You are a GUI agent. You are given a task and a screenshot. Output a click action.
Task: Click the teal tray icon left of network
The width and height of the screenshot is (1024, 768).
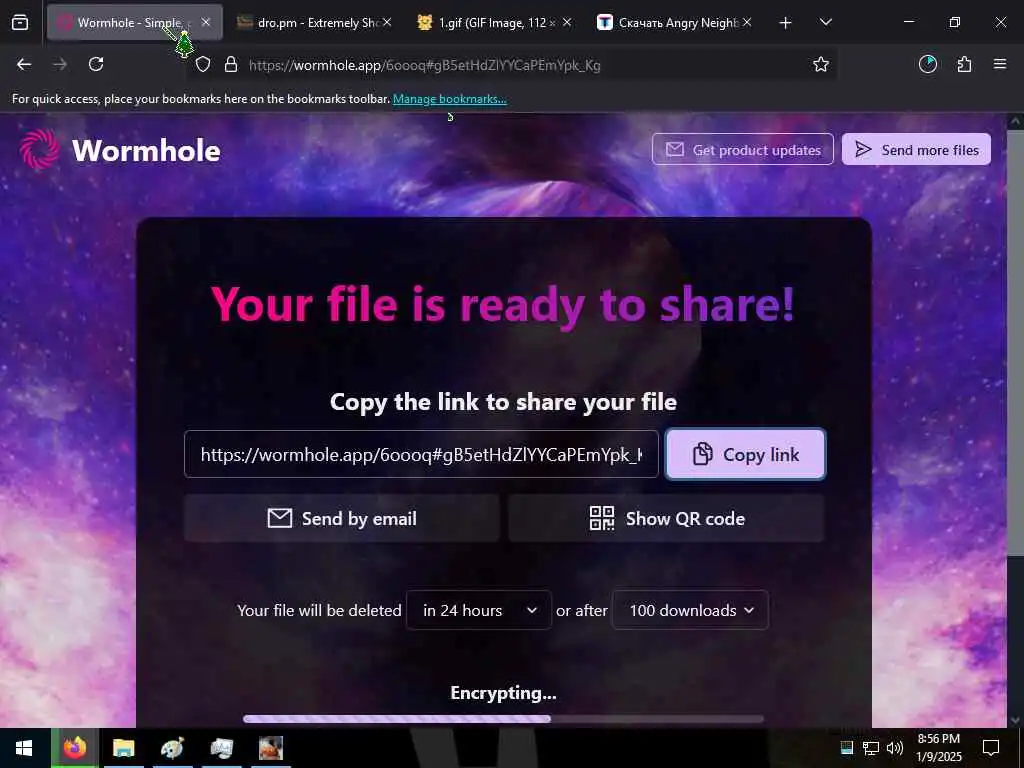pyautogui.click(x=847, y=748)
